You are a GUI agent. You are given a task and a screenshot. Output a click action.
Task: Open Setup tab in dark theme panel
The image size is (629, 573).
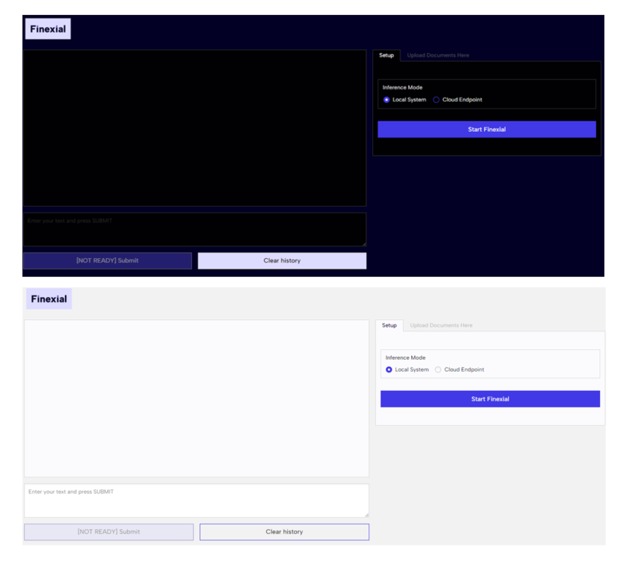[x=386, y=55]
